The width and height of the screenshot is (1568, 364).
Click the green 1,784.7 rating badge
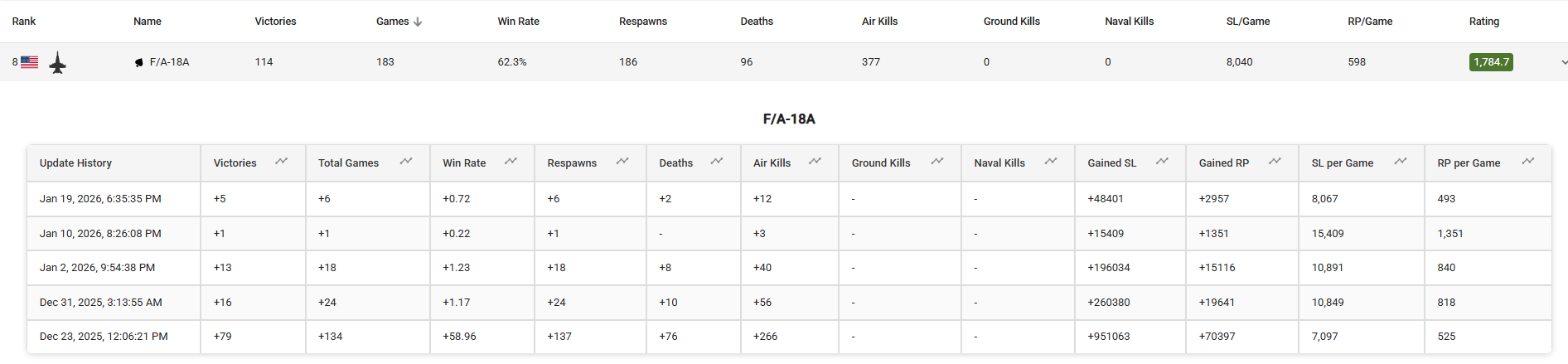pos(1490,62)
